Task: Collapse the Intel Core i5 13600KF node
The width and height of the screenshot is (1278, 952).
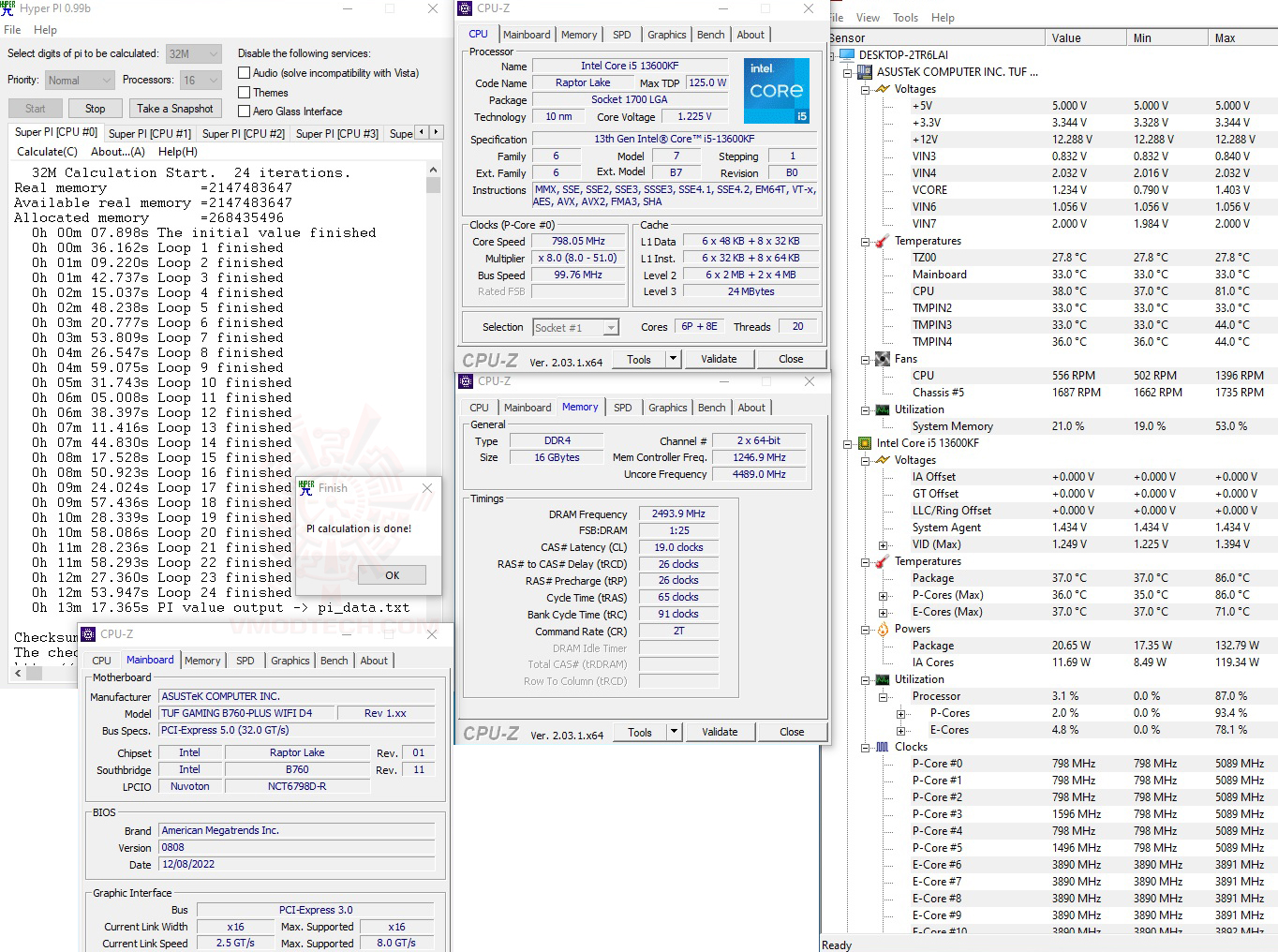Action: [x=848, y=443]
